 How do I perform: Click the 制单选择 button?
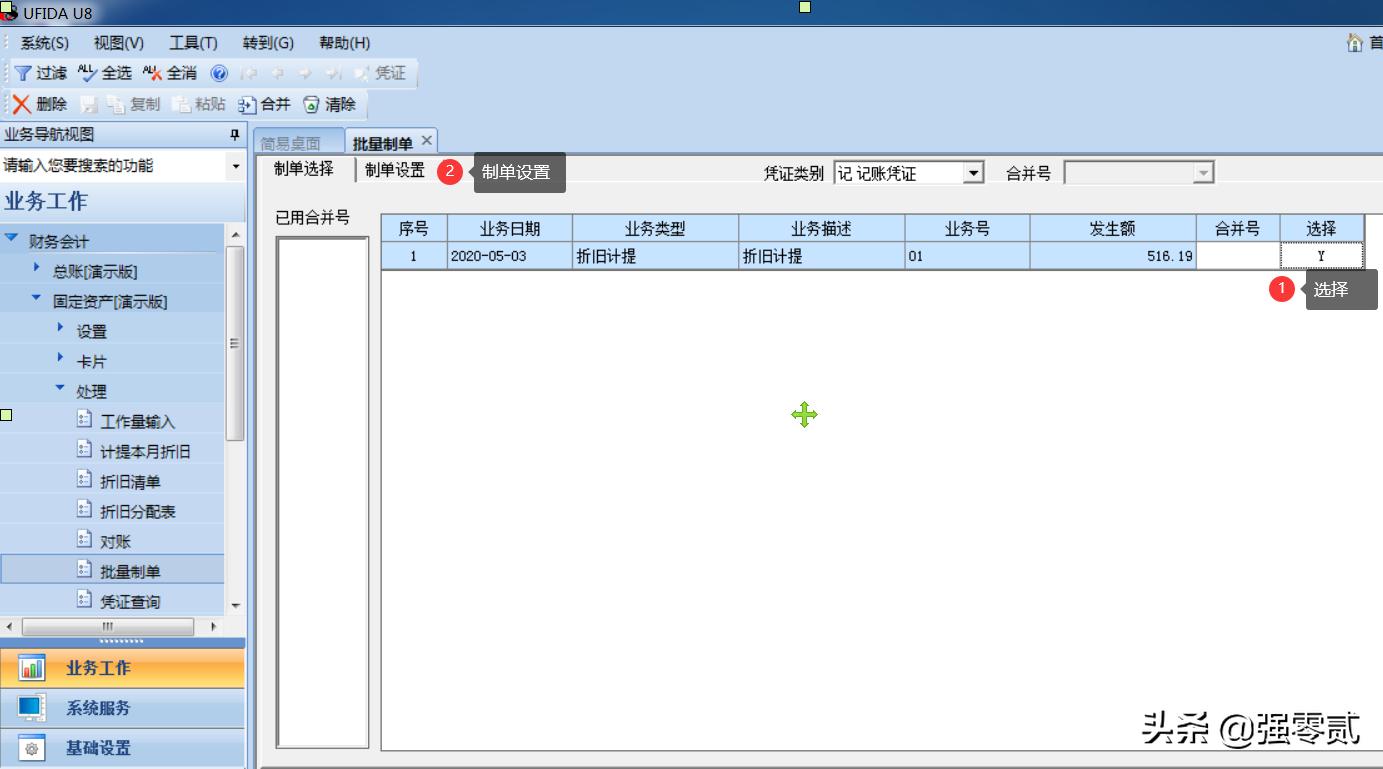305,170
